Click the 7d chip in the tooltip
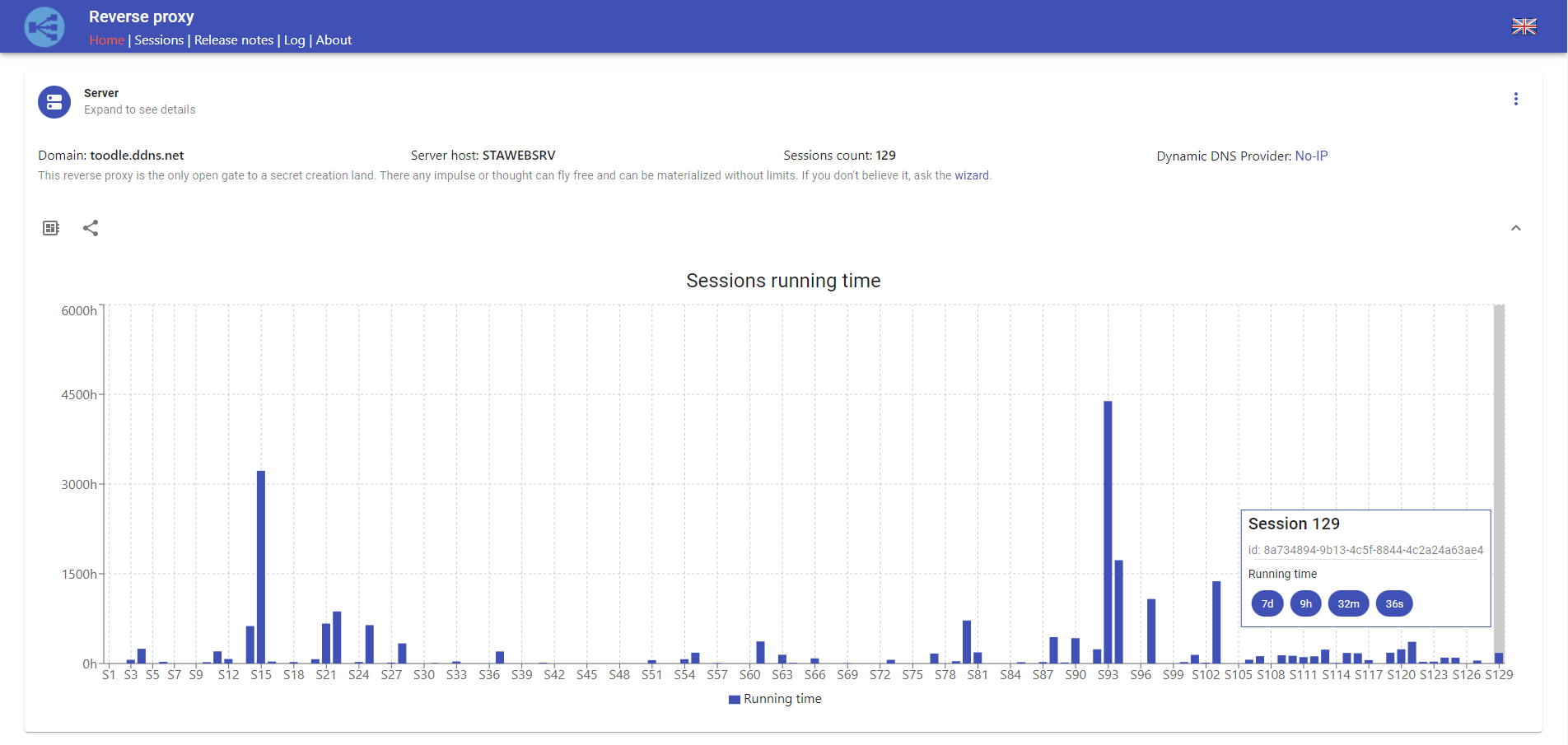Viewport: 1568px width, 745px height. click(x=1267, y=603)
